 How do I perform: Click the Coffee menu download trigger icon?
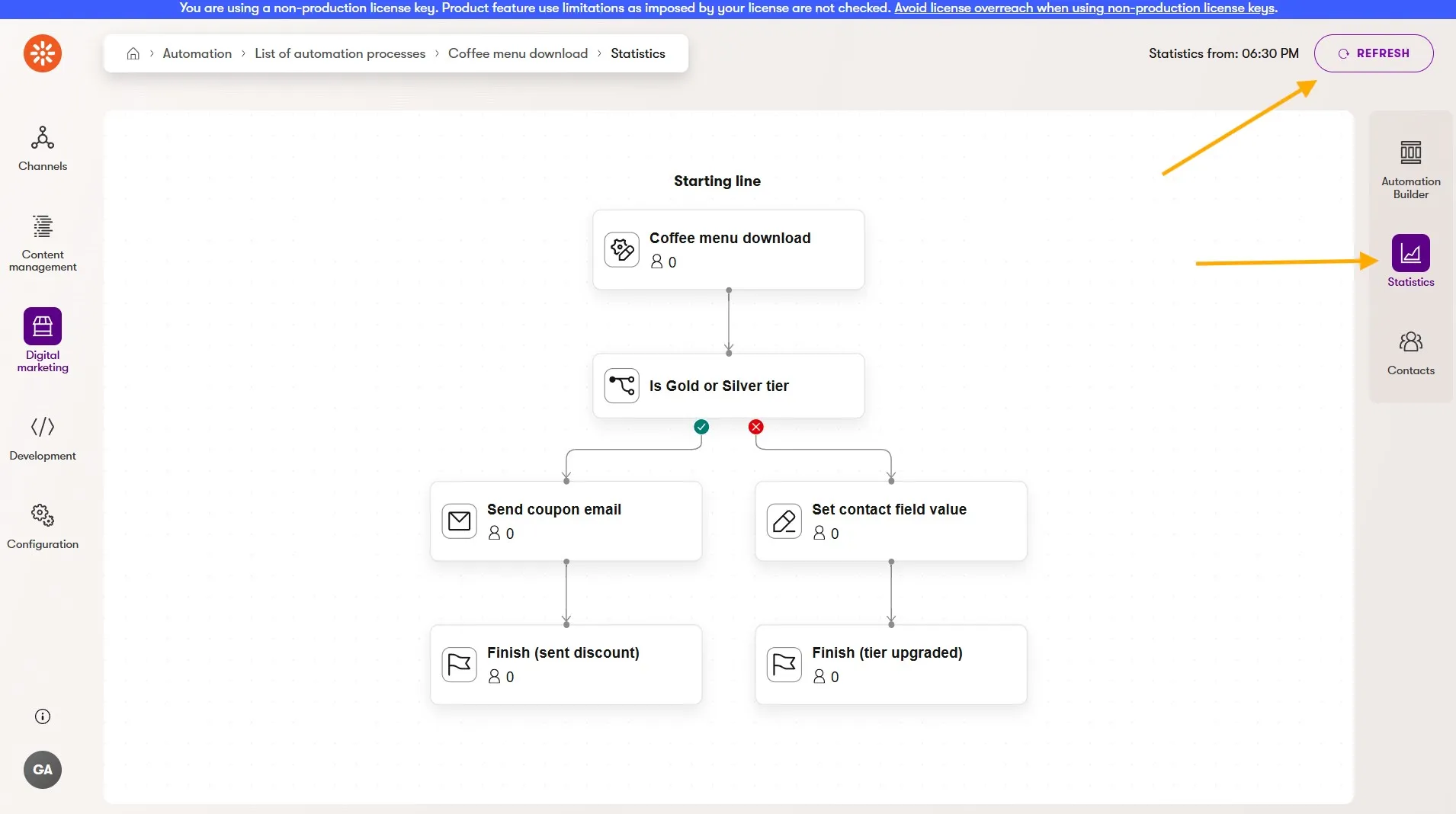(622, 250)
